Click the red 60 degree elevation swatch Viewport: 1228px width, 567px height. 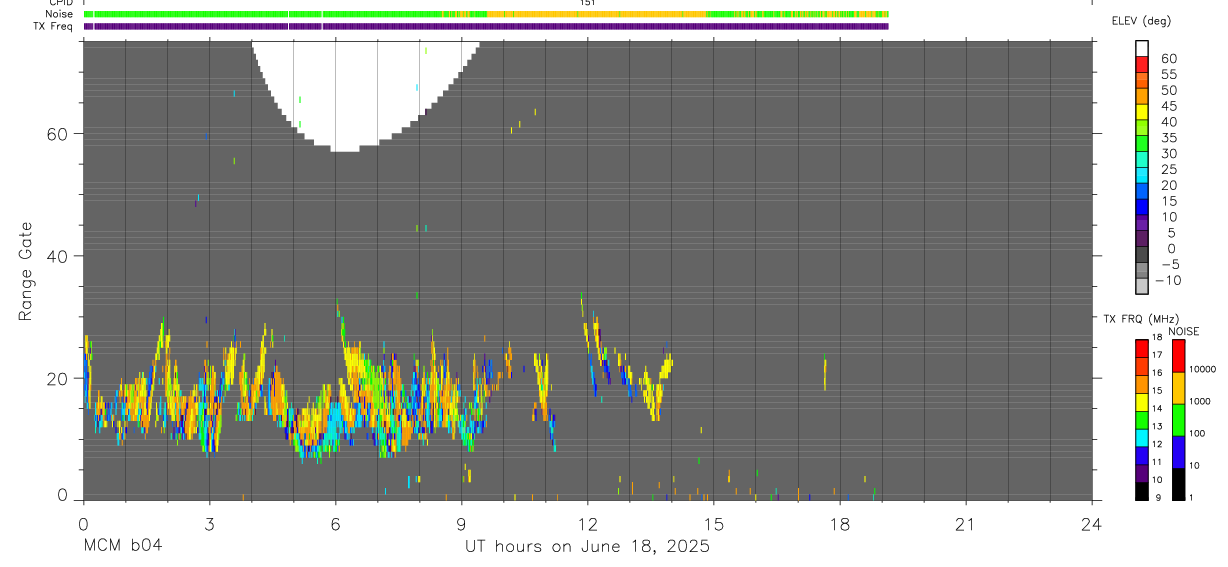(x=1141, y=65)
